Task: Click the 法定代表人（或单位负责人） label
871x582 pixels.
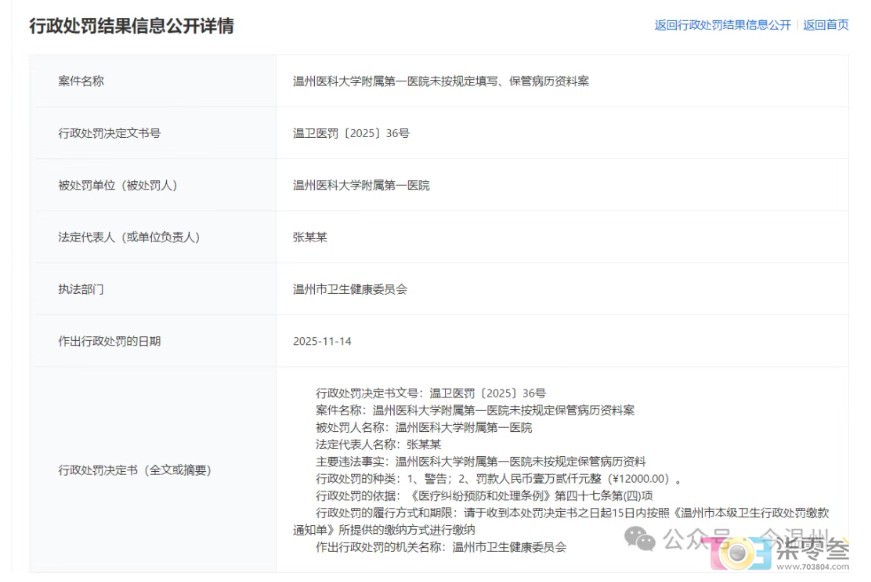Action: point(130,237)
